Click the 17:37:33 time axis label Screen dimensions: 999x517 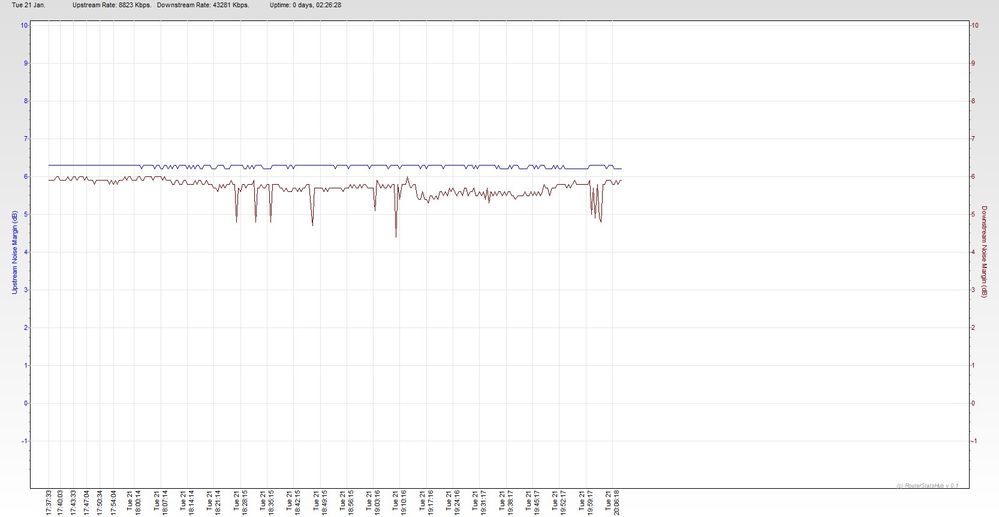[48, 503]
